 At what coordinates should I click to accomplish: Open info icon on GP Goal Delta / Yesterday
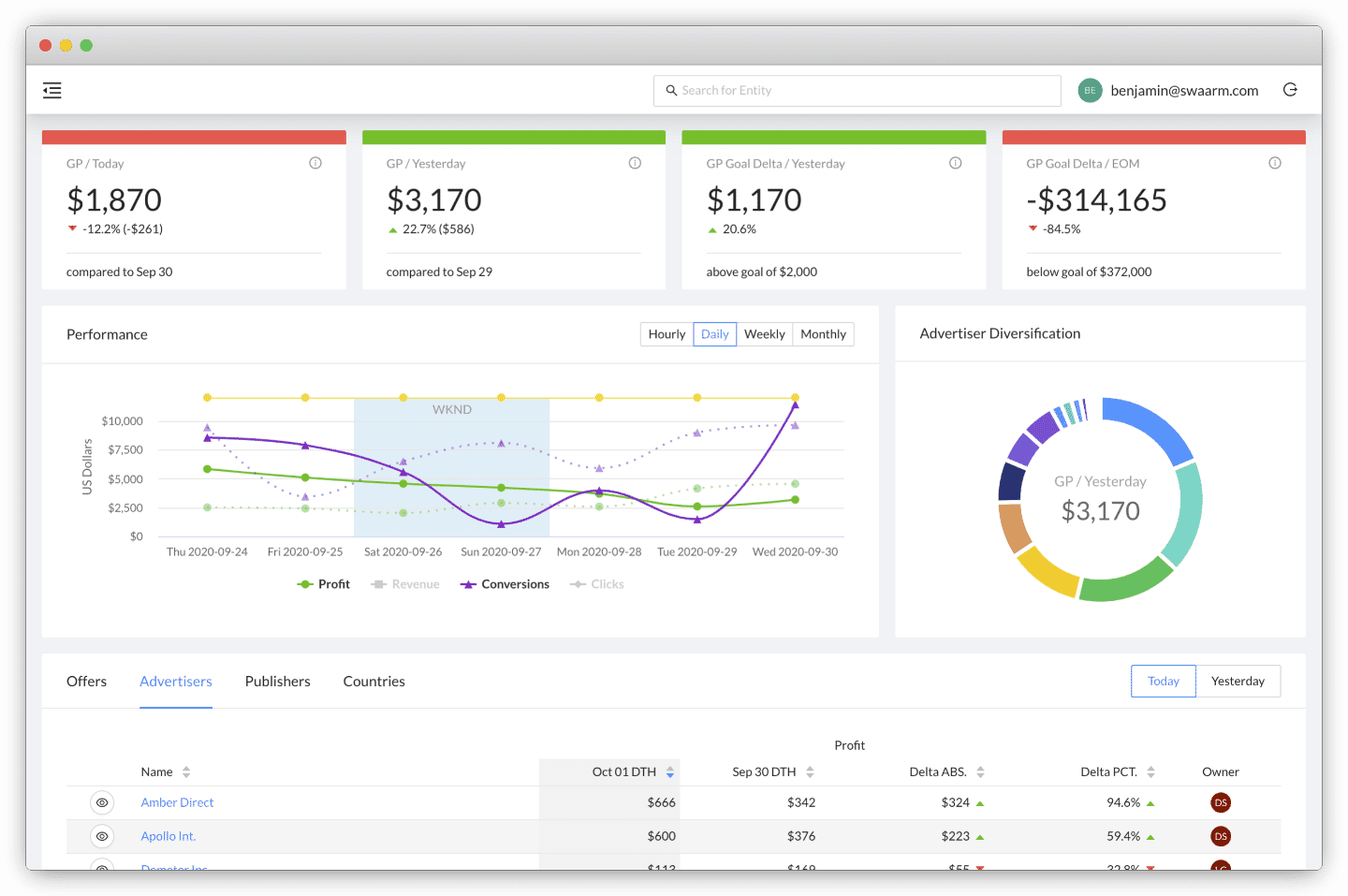(x=955, y=163)
